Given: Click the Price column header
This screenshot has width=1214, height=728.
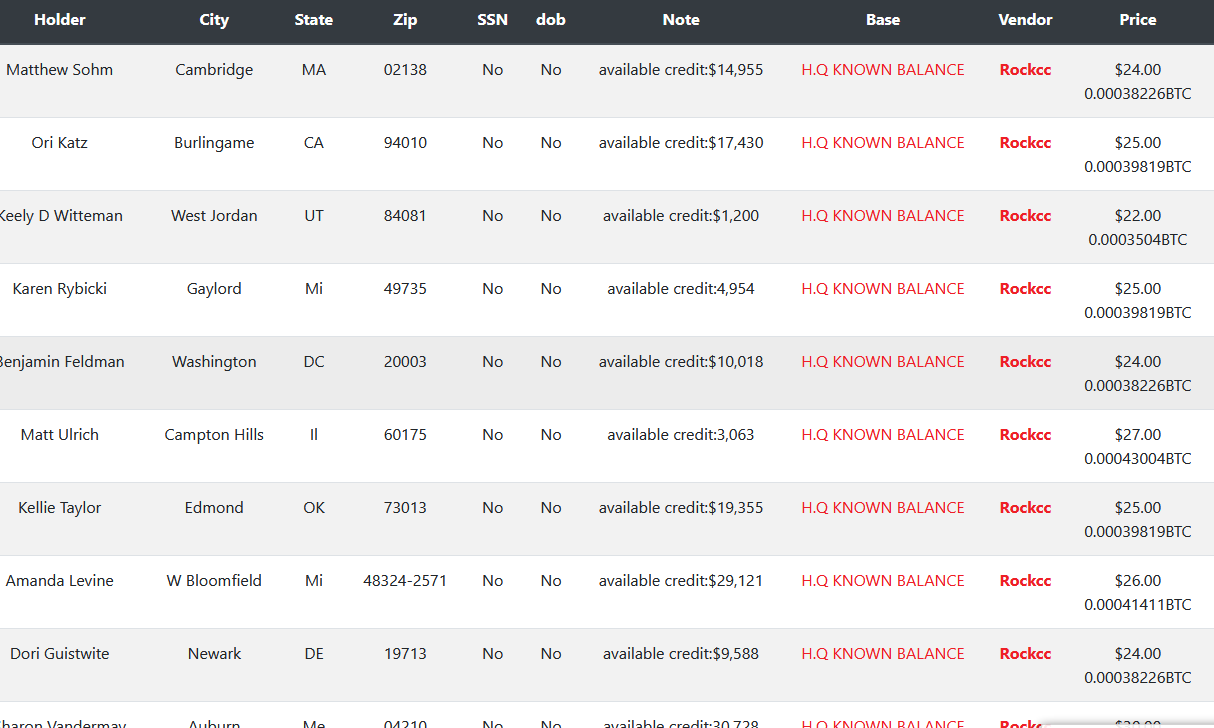Looking at the screenshot, I should [1138, 20].
